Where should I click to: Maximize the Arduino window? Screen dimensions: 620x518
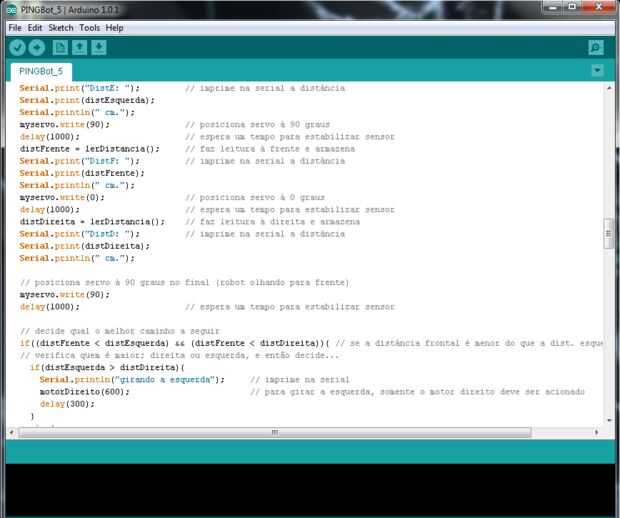(x=572, y=8)
